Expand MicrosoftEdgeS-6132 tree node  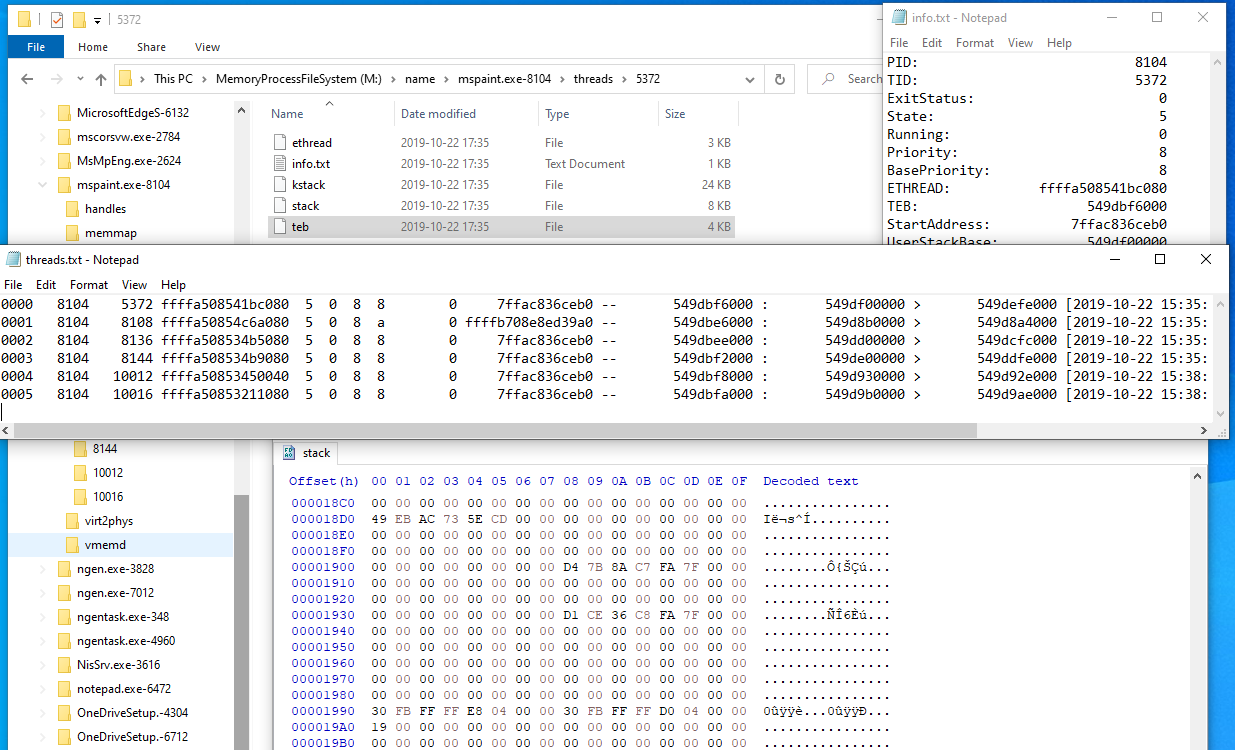click(42, 113)
